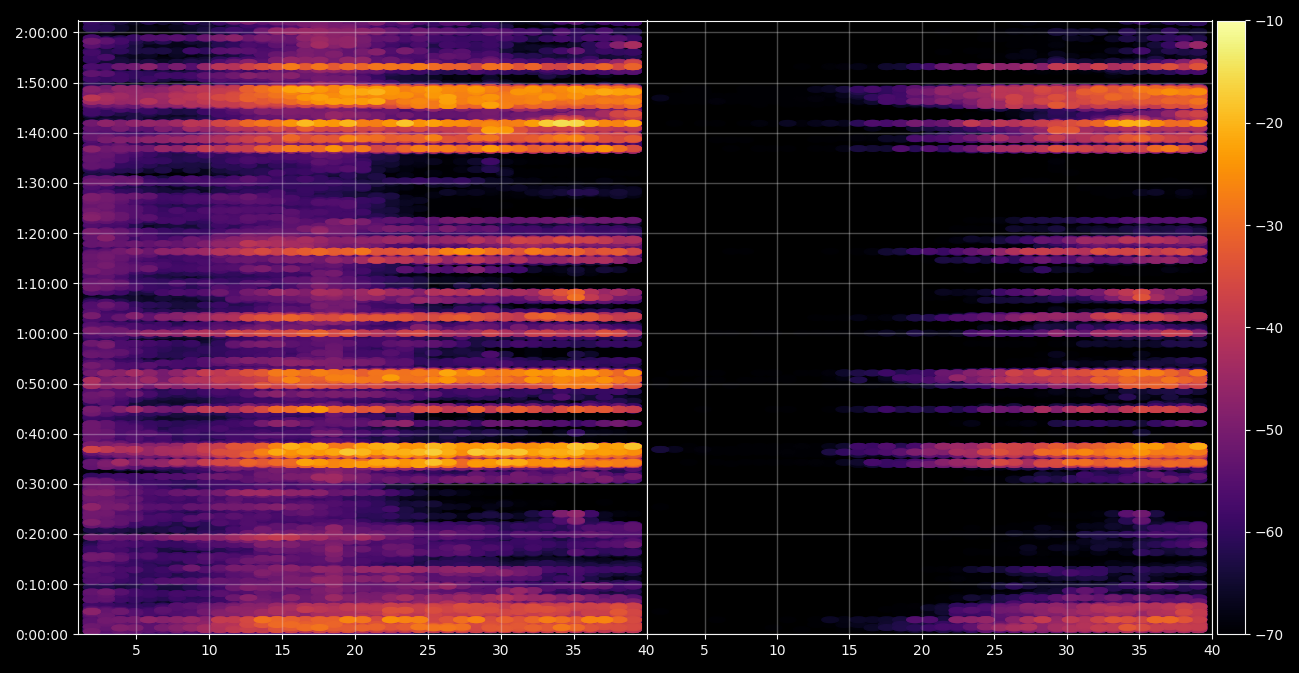Click x-axis label 15 under the left heatmap
The width and height of the screenshot is (1299, 673).
pyautogui.click(x=282, y=650)
